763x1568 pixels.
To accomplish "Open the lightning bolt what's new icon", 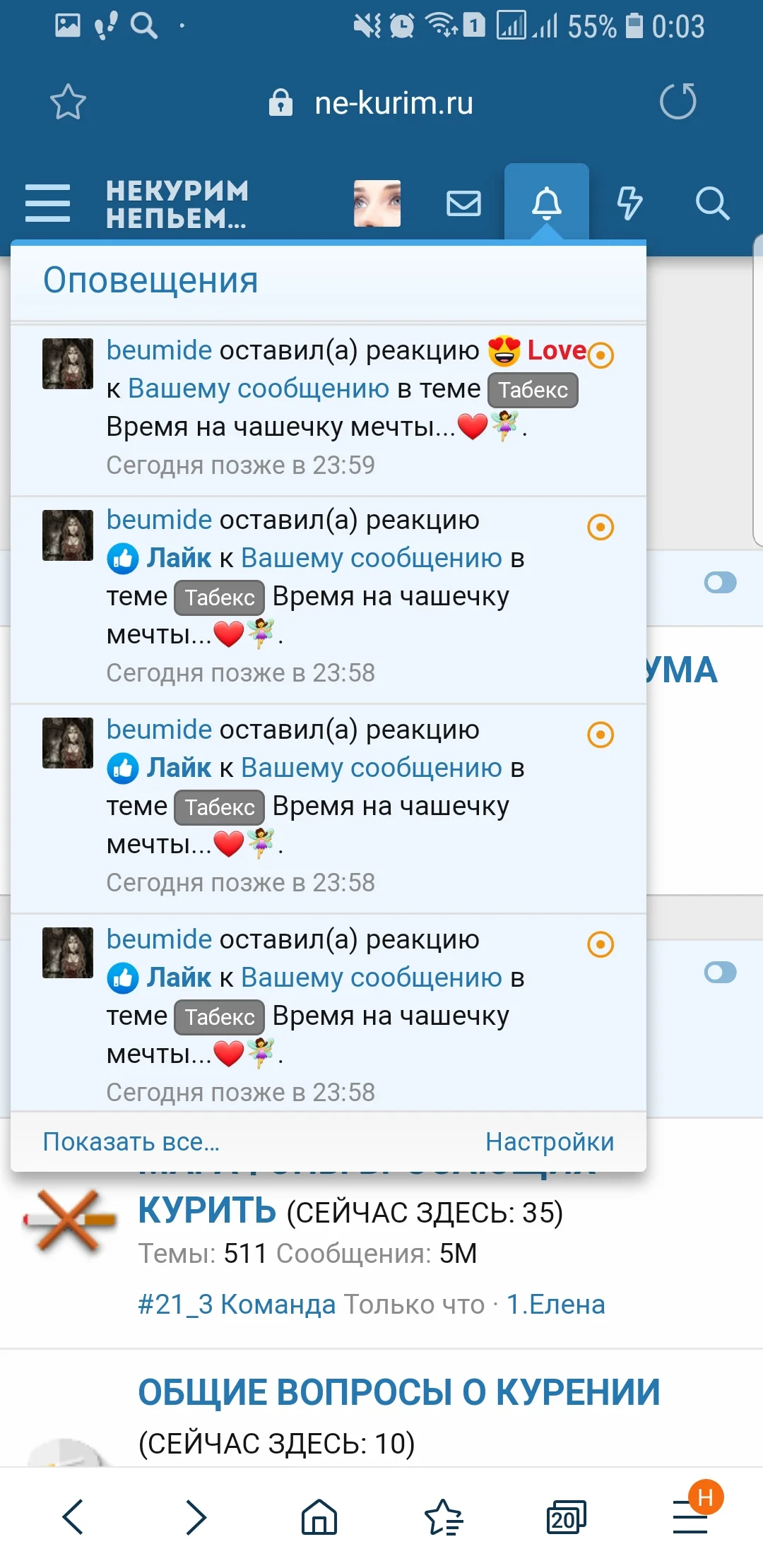I will tap(629, 203).
